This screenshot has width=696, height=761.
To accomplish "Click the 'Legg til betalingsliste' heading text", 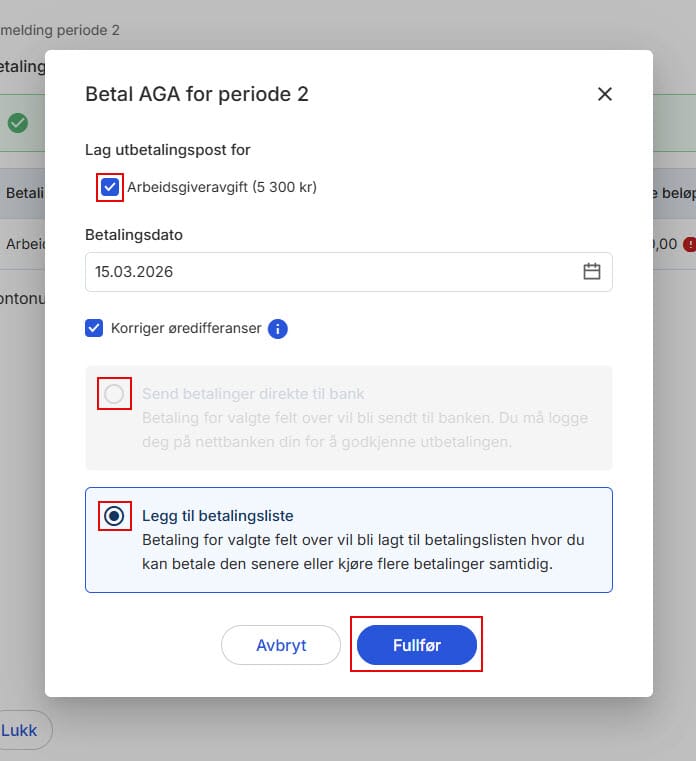I will click(x=217, y=516).
